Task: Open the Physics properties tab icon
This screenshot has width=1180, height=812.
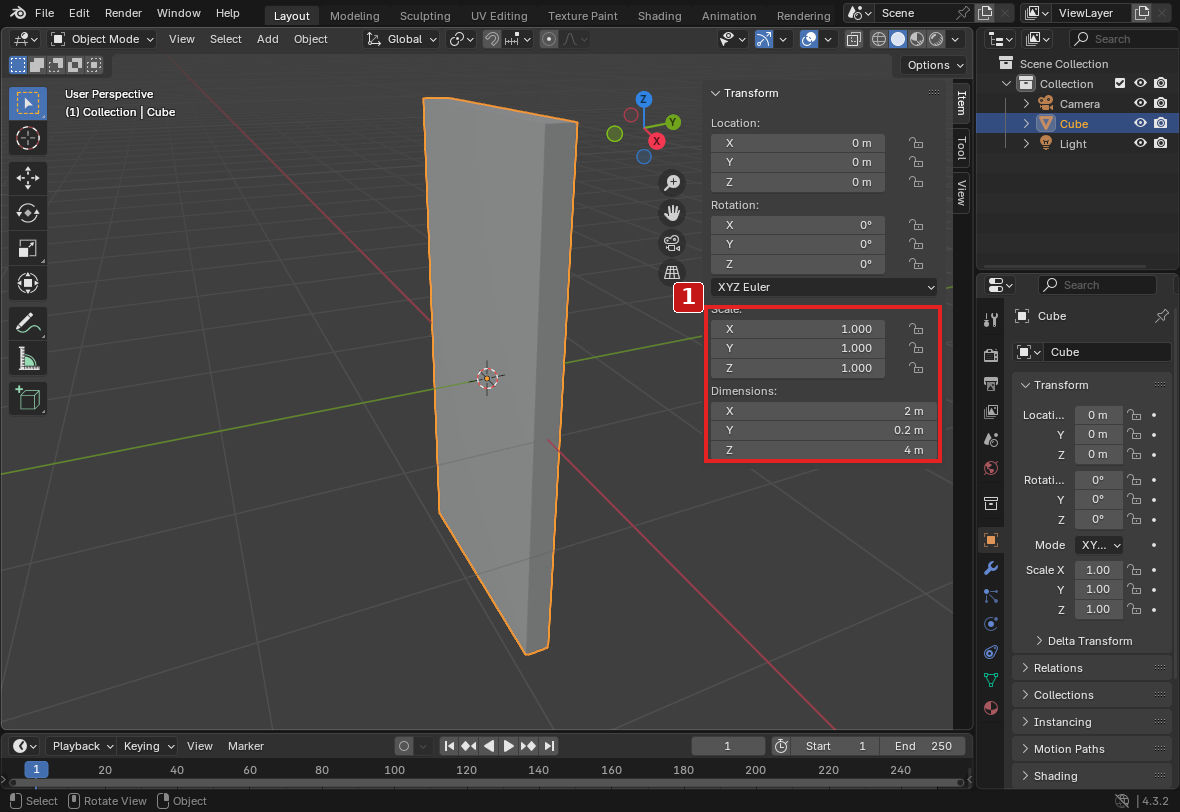Action: pos(991,624)
